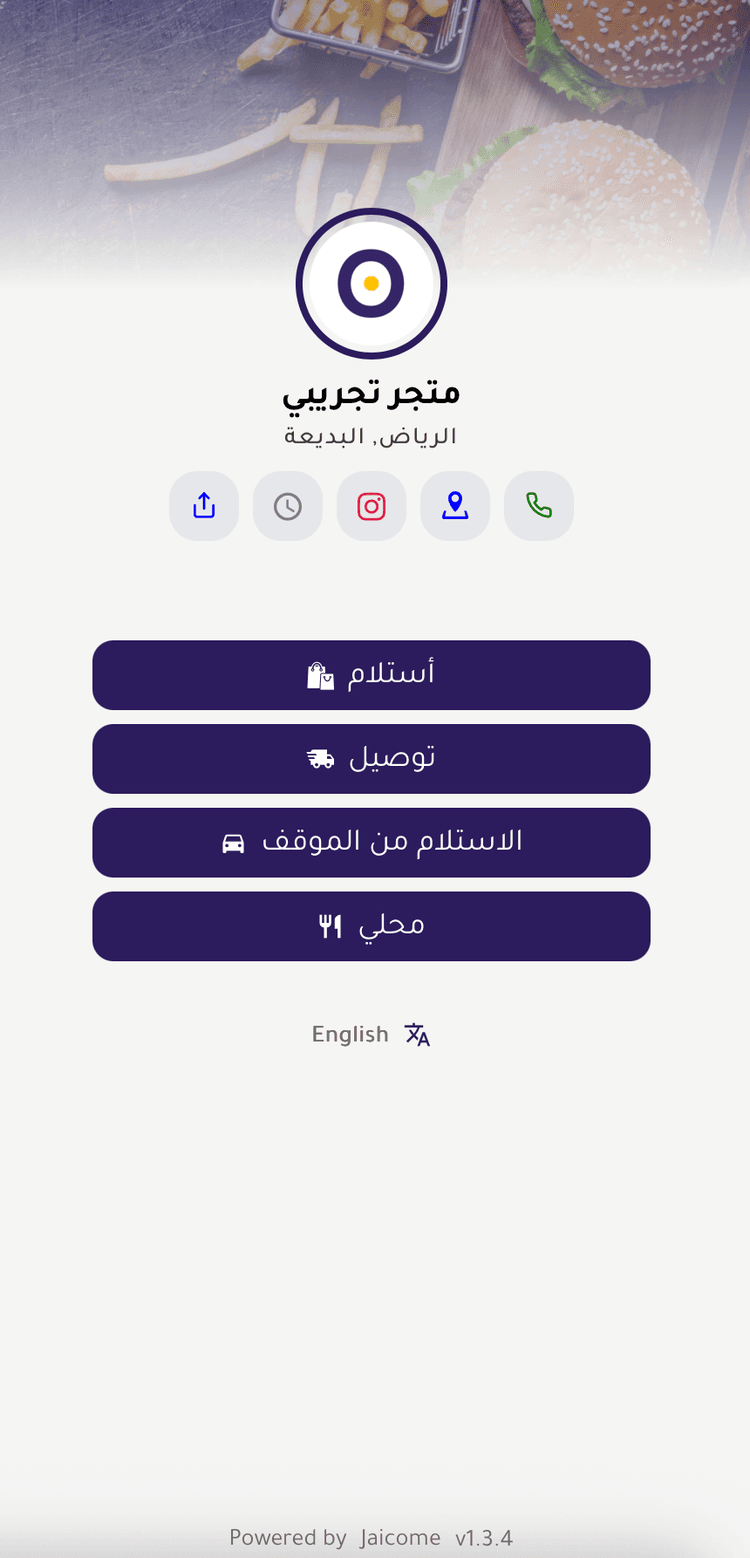Open store working hours clock icon
Screen dimensions: 750x1558
pyautogui.click(x=288, y=506)
